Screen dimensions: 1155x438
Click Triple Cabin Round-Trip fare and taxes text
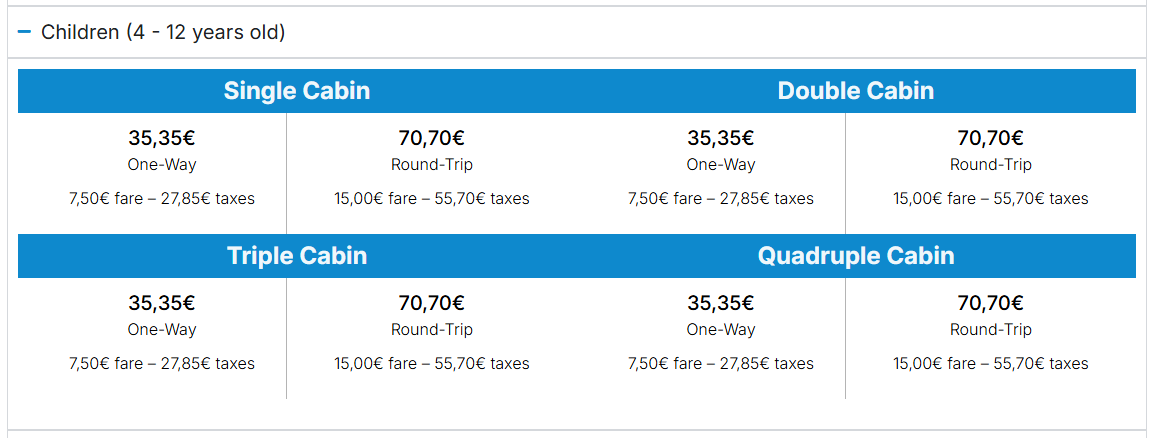coord(431,364)
